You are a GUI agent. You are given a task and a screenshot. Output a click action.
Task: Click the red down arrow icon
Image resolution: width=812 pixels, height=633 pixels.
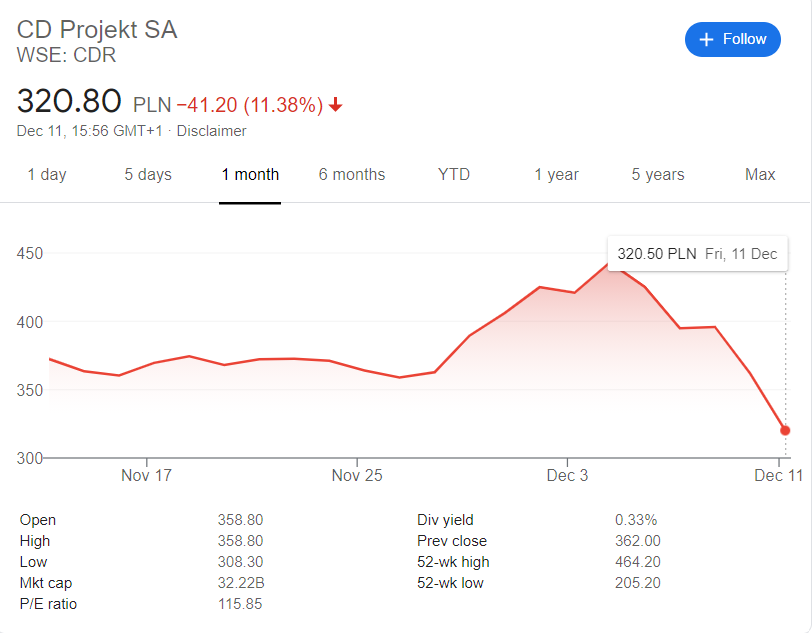tap(336, 105)
